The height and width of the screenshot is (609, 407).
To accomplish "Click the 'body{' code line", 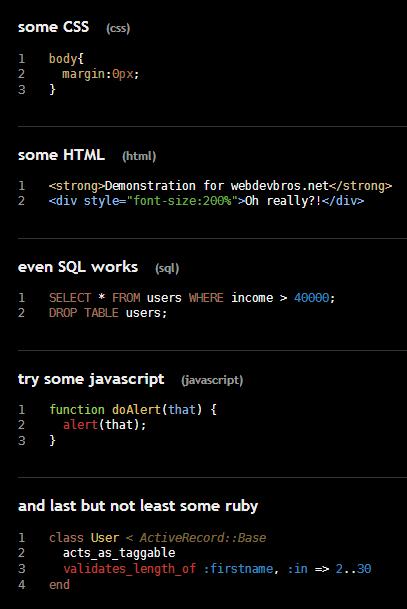I will 66,59.
